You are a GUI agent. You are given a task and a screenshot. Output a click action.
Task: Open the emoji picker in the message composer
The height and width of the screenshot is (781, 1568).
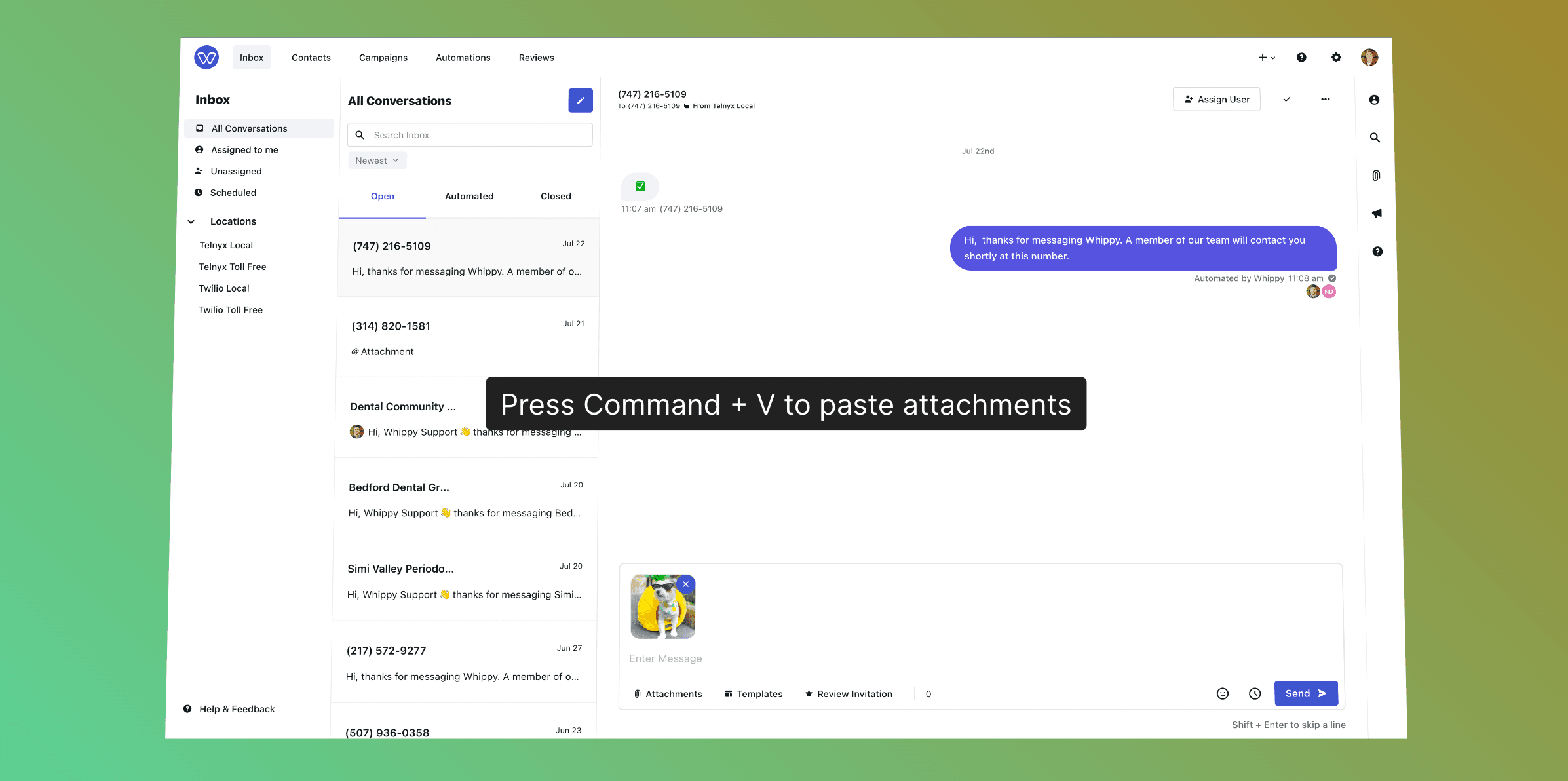tap(1222, 693)
